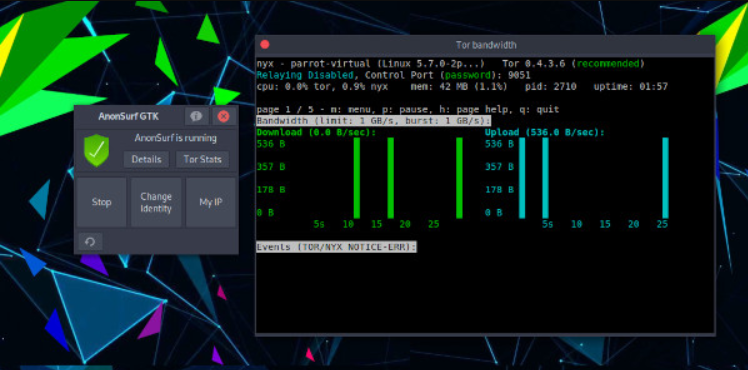Click the restart arrow icon in AnonSurf
The height and width of the screenshot is (370, 748).
click(x=90, y=242)
